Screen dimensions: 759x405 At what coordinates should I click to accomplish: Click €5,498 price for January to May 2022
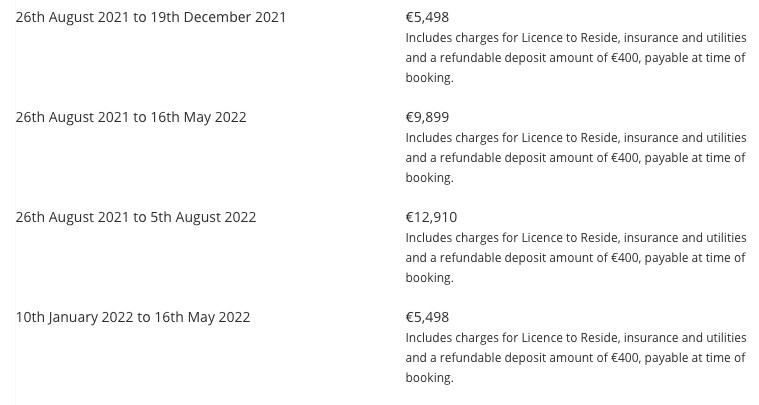(x=427, y=317)
